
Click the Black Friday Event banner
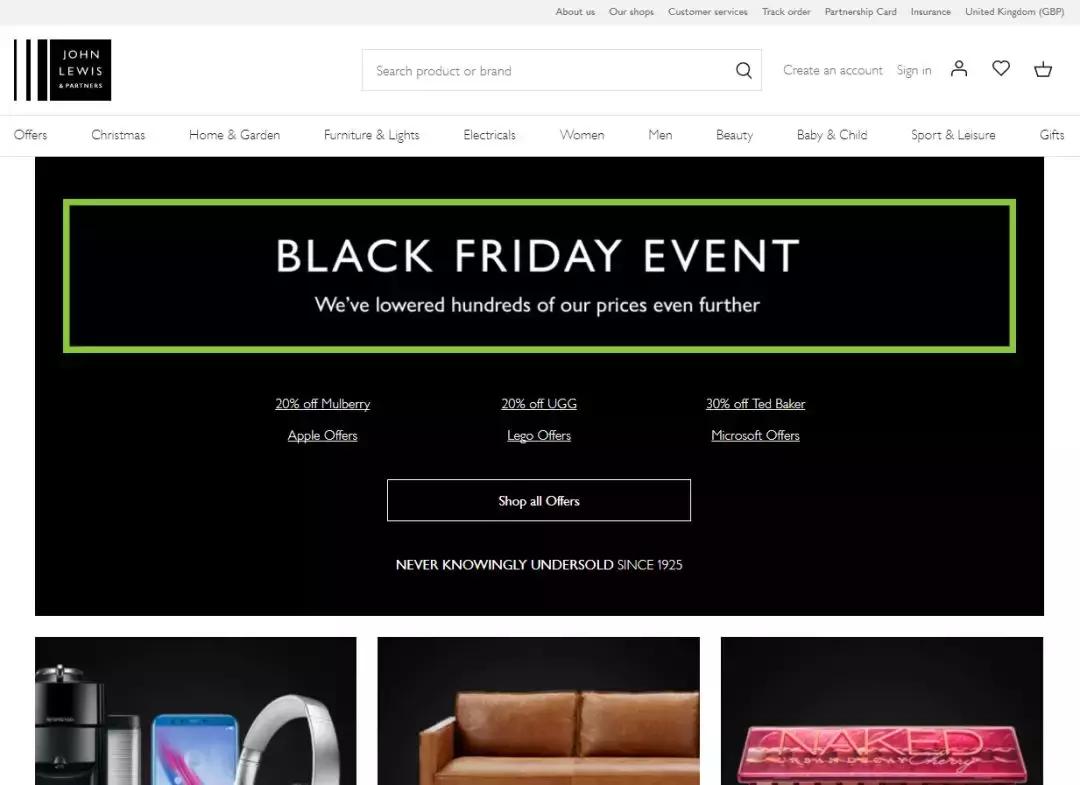tap(539, 275)
